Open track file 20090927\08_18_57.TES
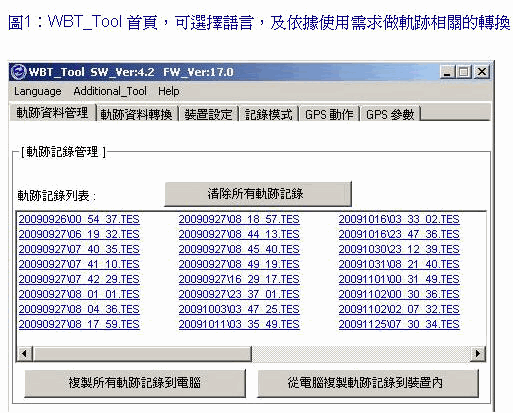 pos(239,219)
